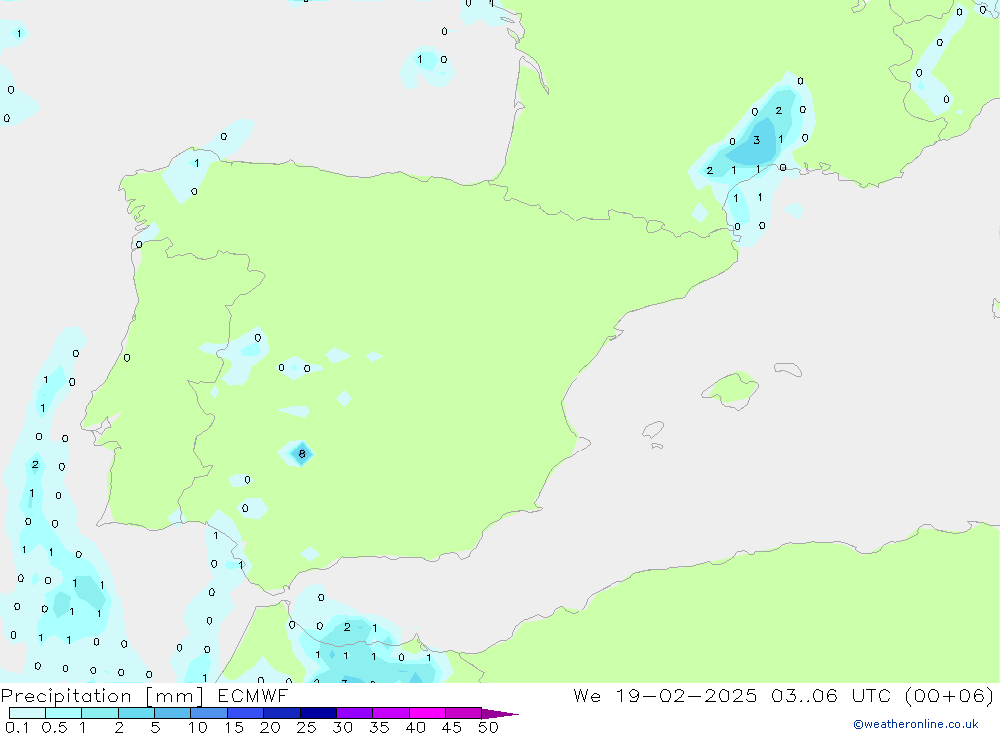Click legend label '15'

[233, 727]
